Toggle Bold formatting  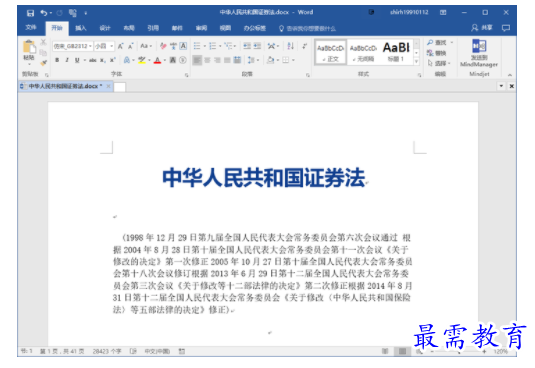click(x=57, y=60)
